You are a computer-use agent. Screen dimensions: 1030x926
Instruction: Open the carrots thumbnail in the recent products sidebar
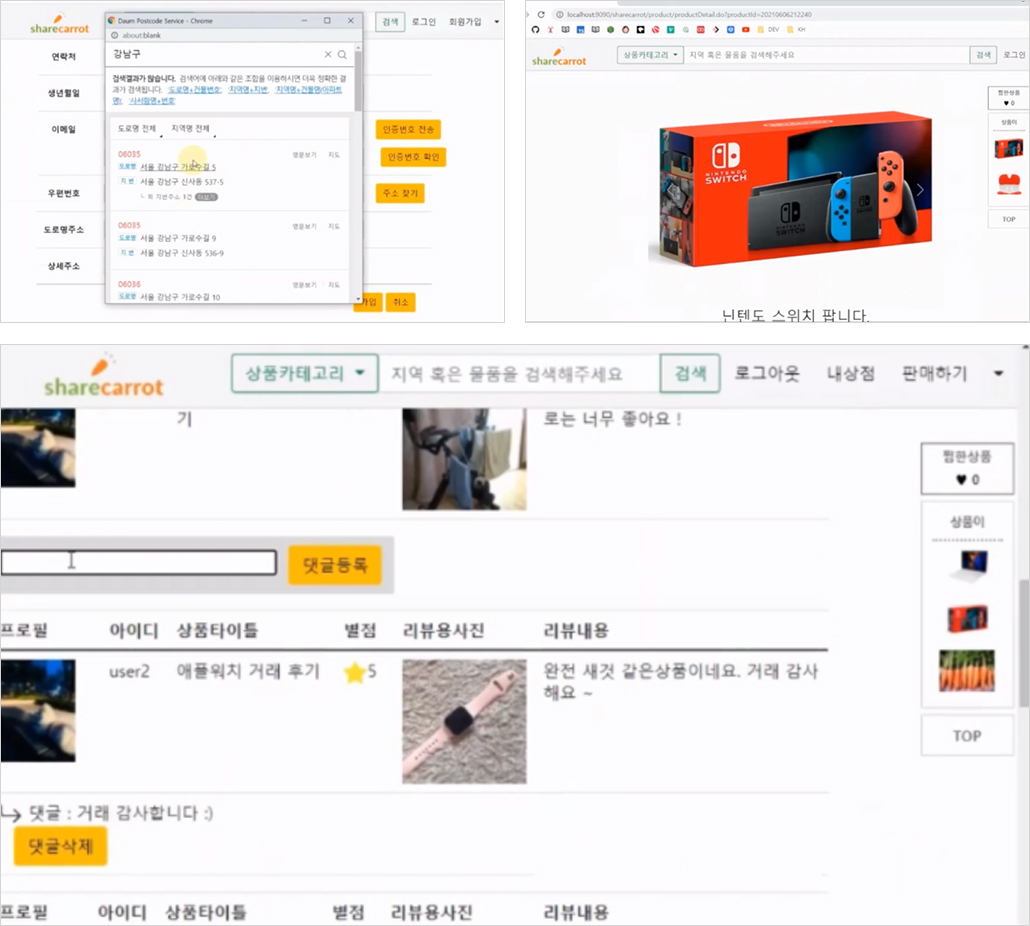point(967,671)
